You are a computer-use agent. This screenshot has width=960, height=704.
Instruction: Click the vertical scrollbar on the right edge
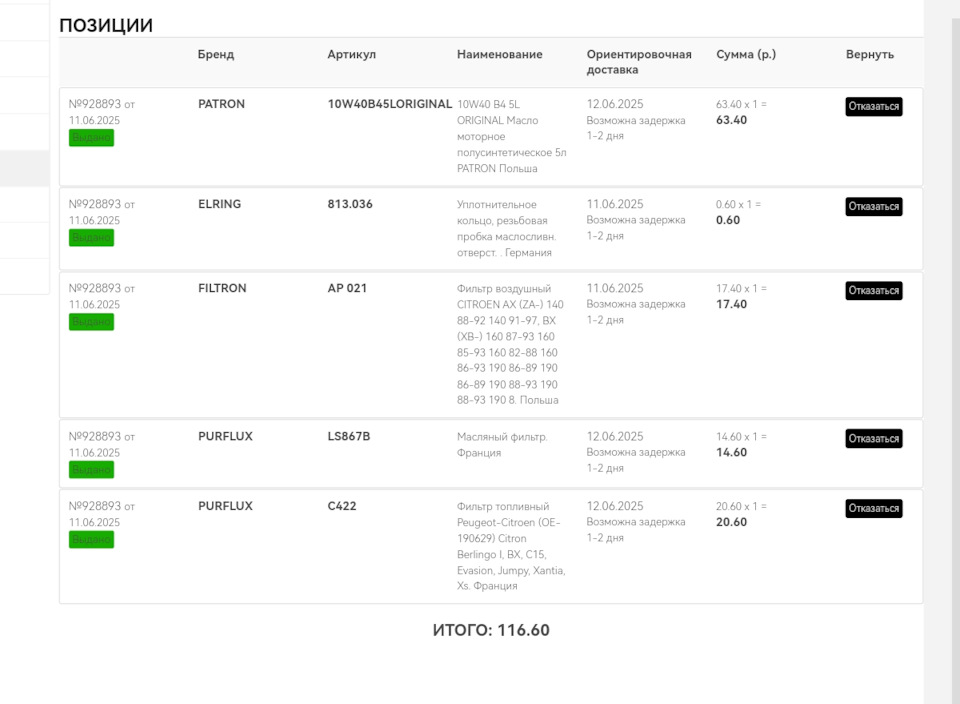pyautogui.click(x=941, y=350)
